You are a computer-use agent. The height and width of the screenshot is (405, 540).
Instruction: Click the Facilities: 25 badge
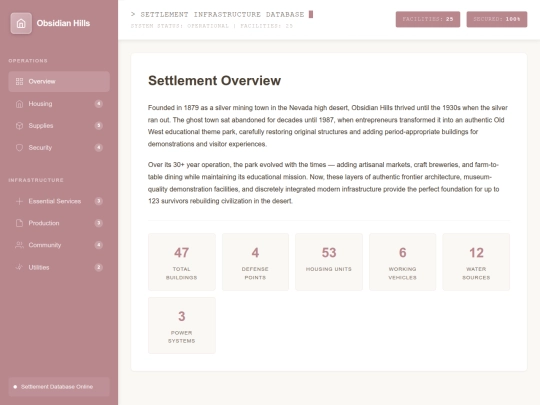[x=428, y=19]
